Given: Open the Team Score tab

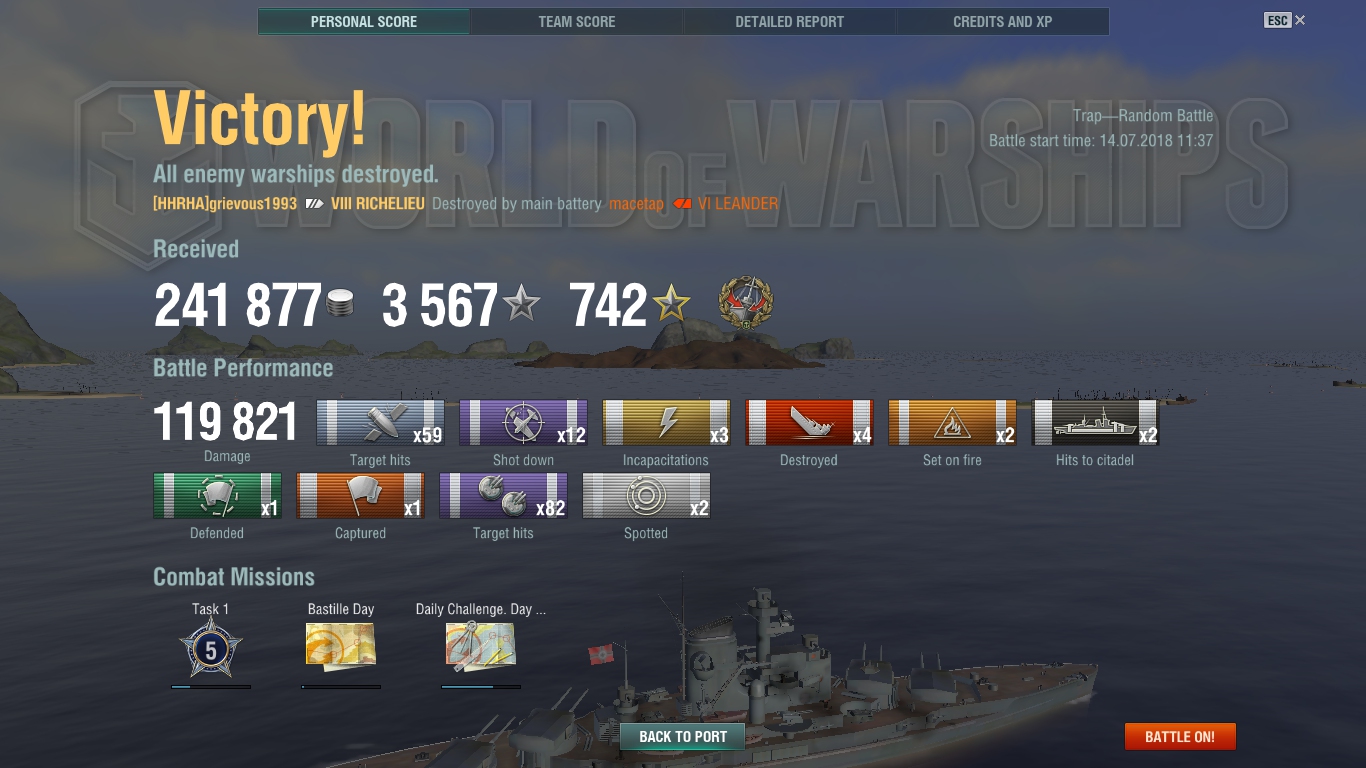Looking at the screenshot, I should click(x=577, y=22).
